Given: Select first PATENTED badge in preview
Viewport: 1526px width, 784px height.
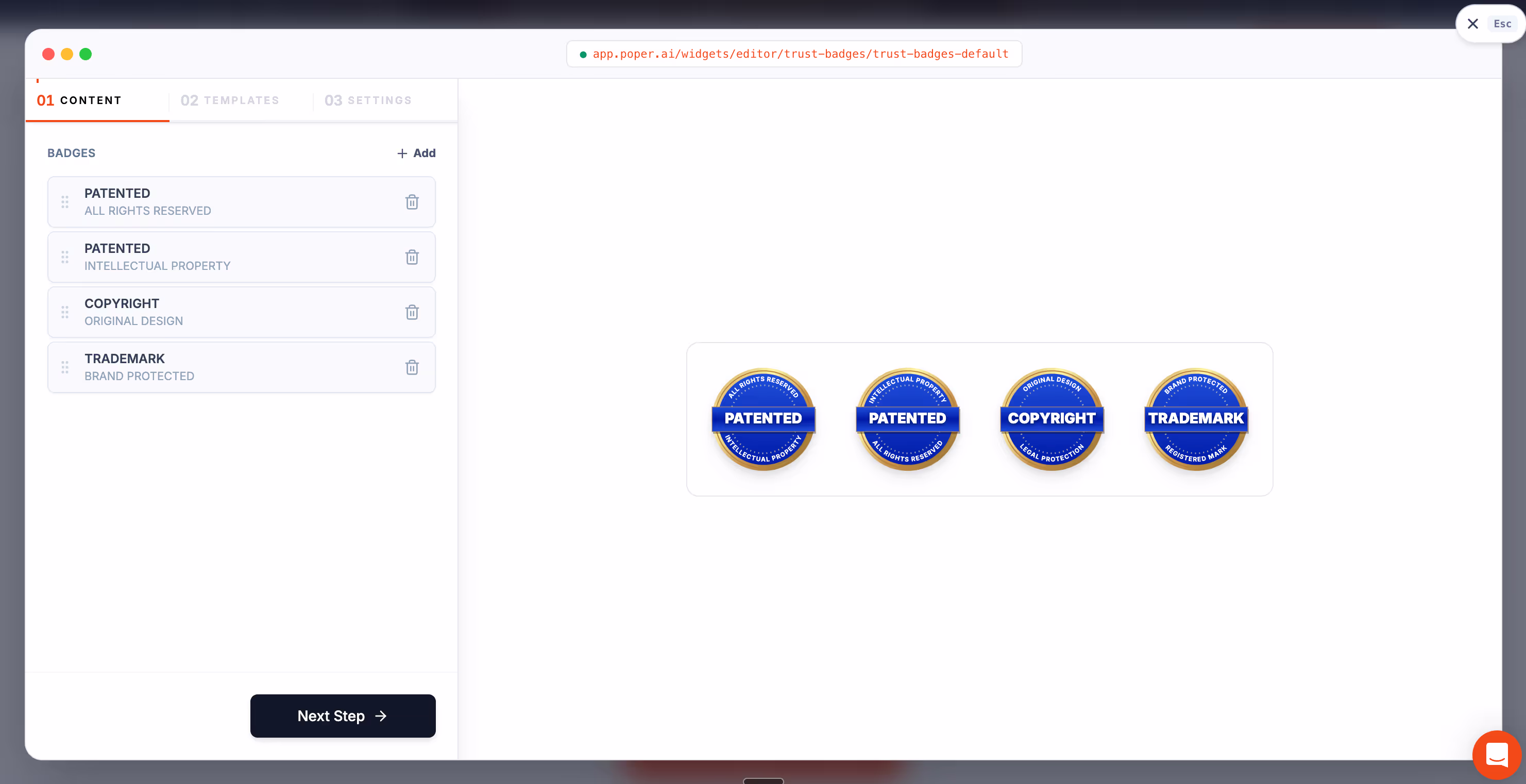Looking at the screenshot, I should 763,419.
